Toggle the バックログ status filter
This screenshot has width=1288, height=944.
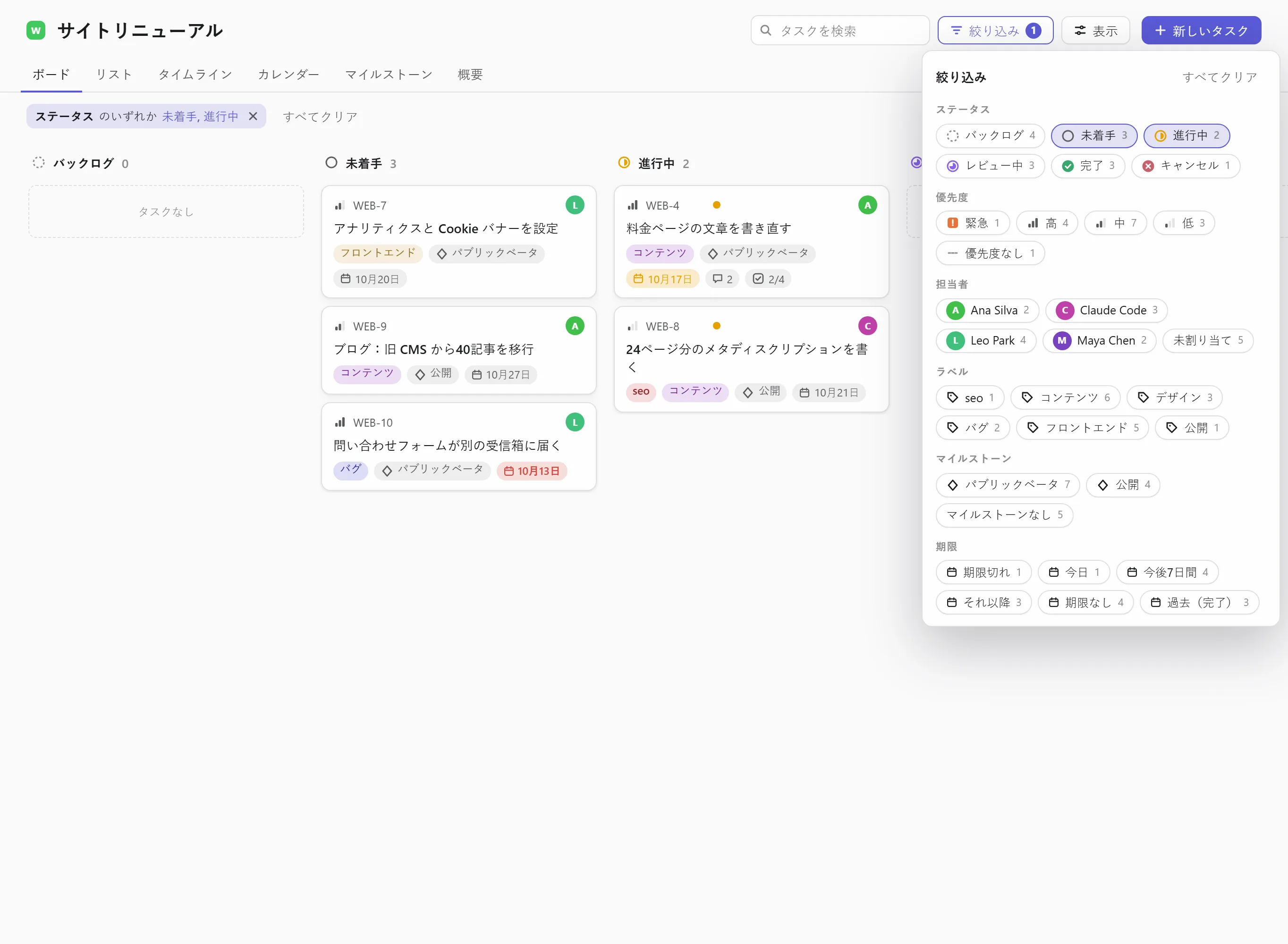(990, 135)
